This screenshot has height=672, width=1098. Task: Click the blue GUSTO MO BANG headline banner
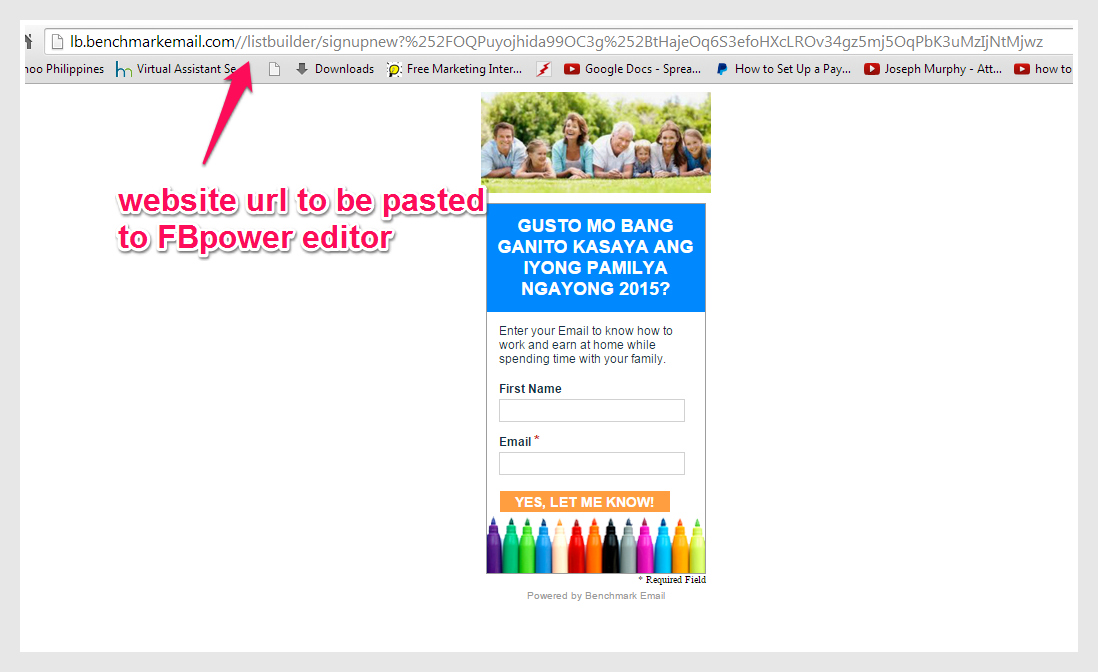[x=596, y=258]
